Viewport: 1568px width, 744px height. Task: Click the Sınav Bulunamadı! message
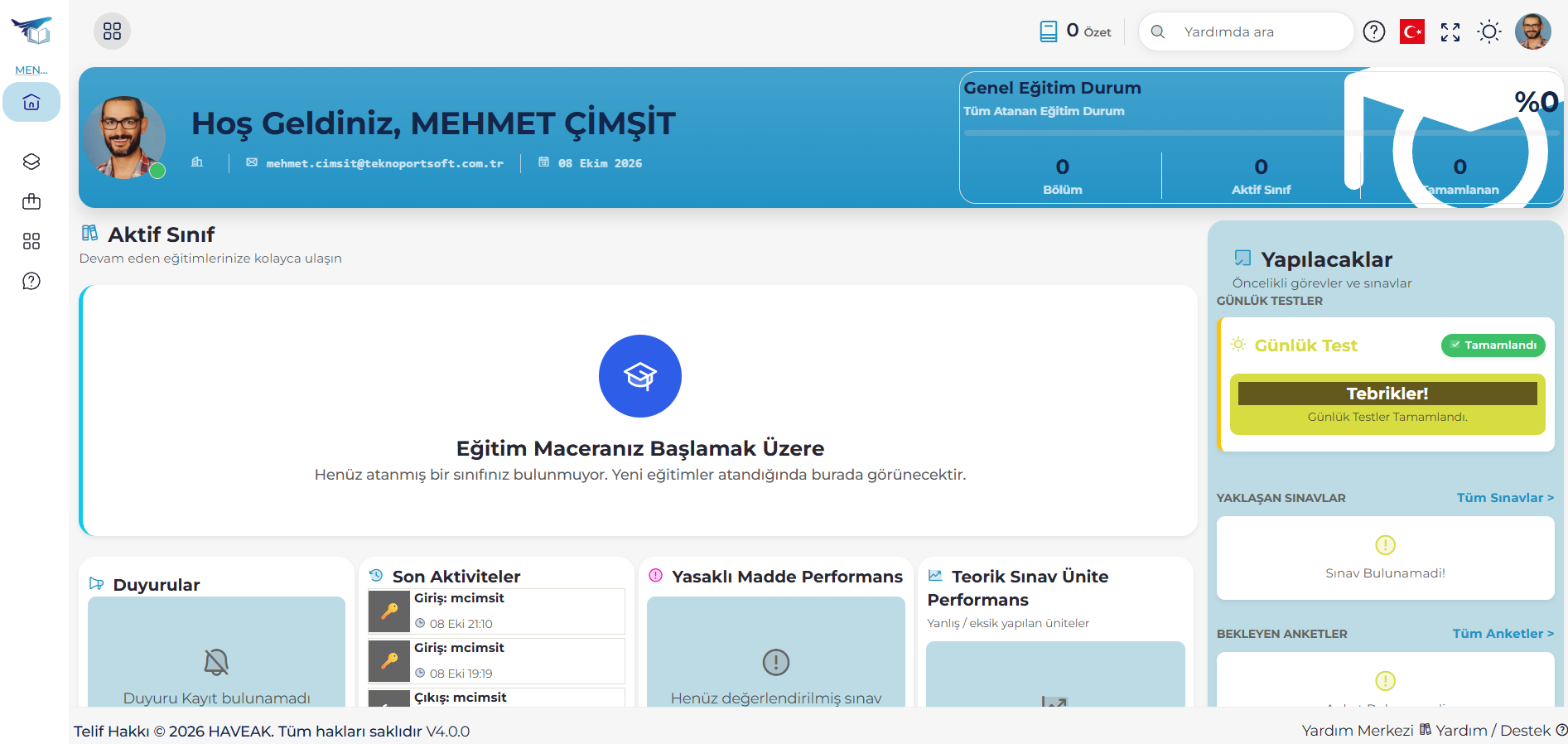click(x=1385, y=573)
